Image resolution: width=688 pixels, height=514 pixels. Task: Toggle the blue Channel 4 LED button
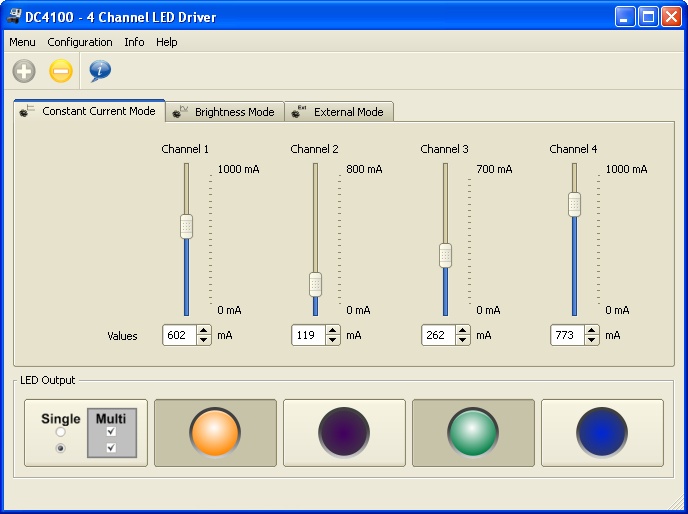[602, 433]
